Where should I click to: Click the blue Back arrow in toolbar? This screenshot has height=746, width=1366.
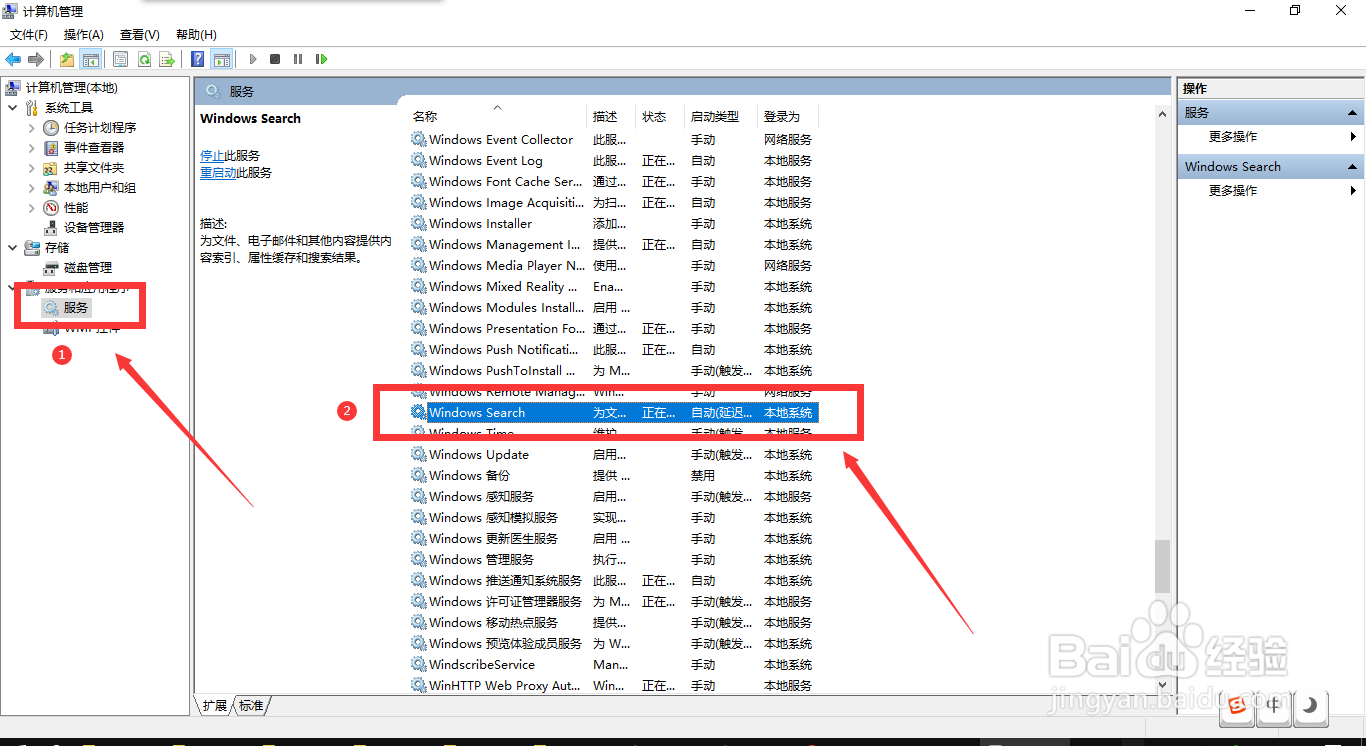pos(13,59)
